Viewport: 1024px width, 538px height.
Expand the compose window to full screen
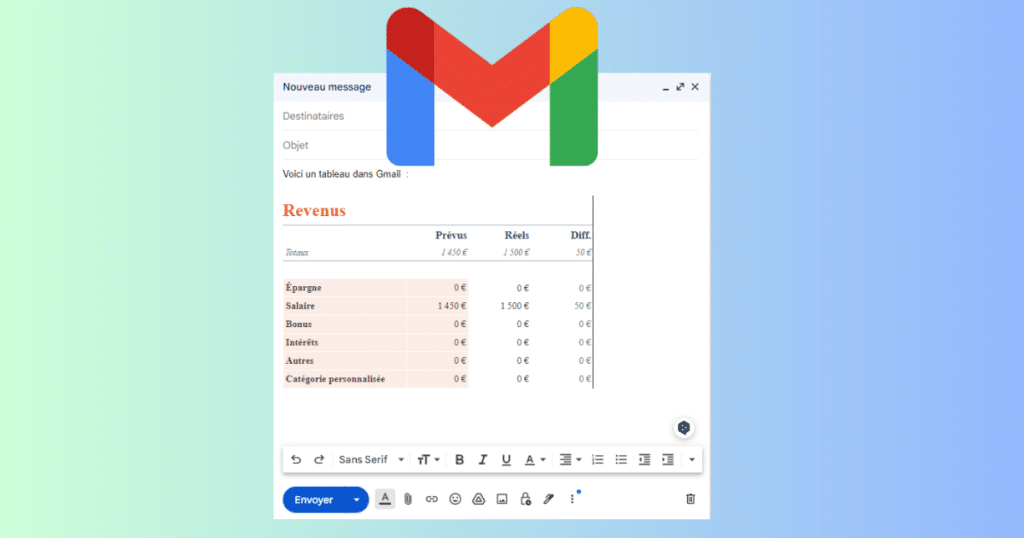(x=680, y=87)
